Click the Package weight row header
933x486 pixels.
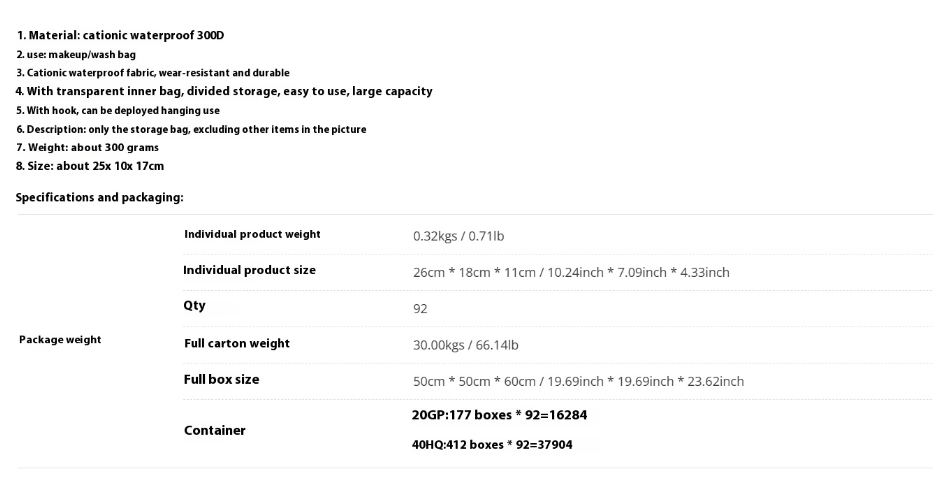pos(60,340)
